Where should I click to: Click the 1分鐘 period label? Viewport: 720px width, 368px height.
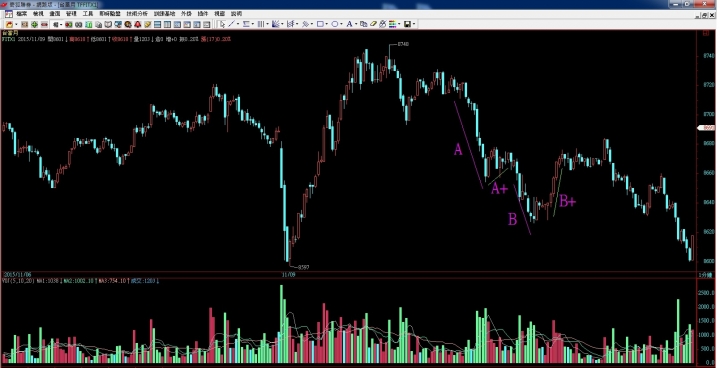click(705, 274)
